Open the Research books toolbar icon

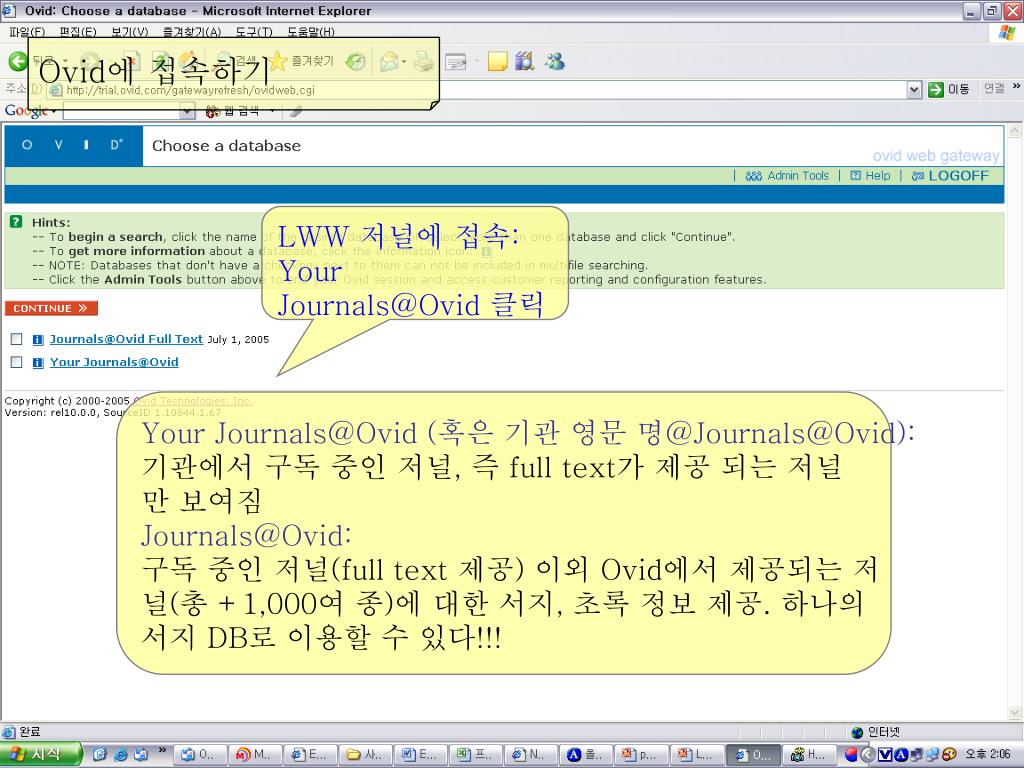pos(524,61)
